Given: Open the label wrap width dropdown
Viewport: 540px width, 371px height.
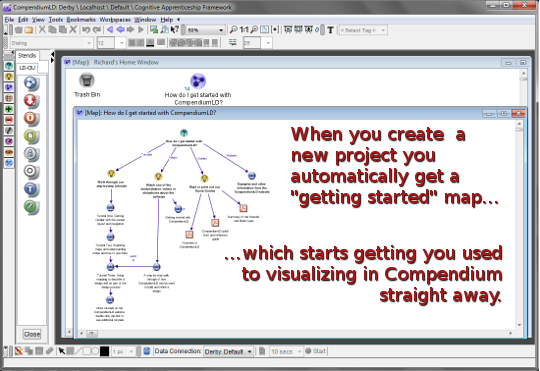Looking at the screenshot, I should [257, 43].
